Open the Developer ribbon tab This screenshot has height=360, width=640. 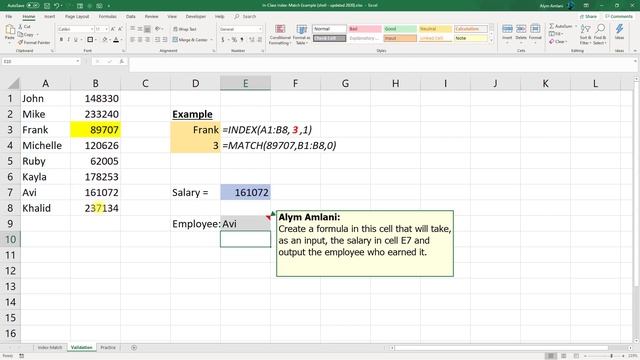tap(196, 16)
